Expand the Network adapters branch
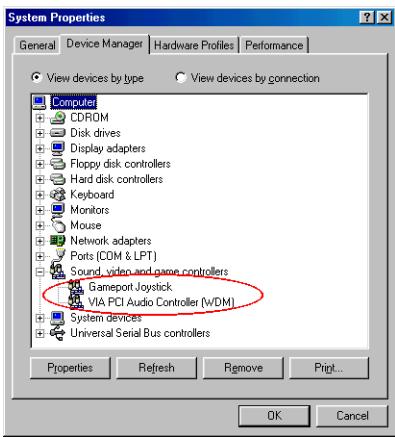 click(x=40, y=241)
